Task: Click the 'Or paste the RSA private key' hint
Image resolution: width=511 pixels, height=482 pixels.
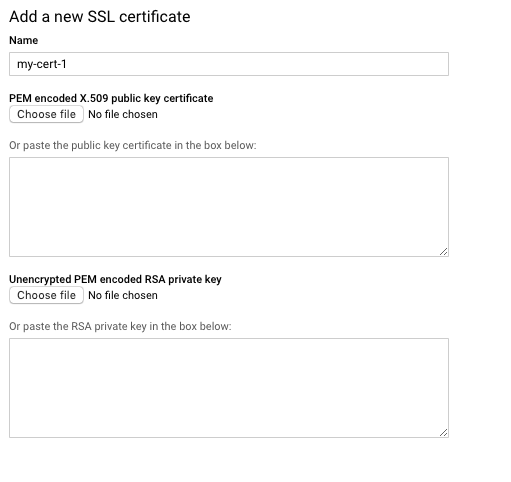Action: coord(120,327)
